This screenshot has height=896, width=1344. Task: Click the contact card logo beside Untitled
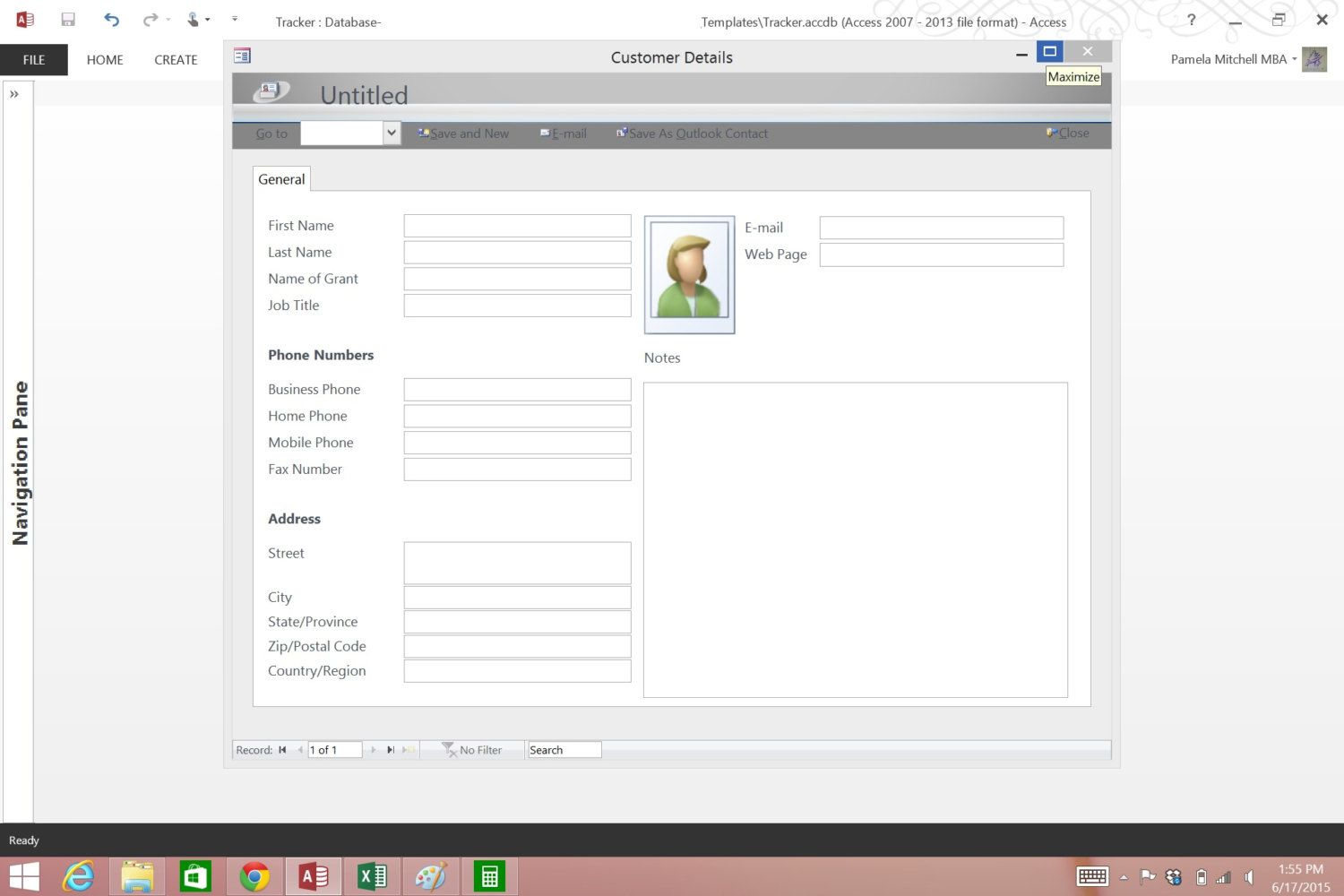[x=271, y=90]
